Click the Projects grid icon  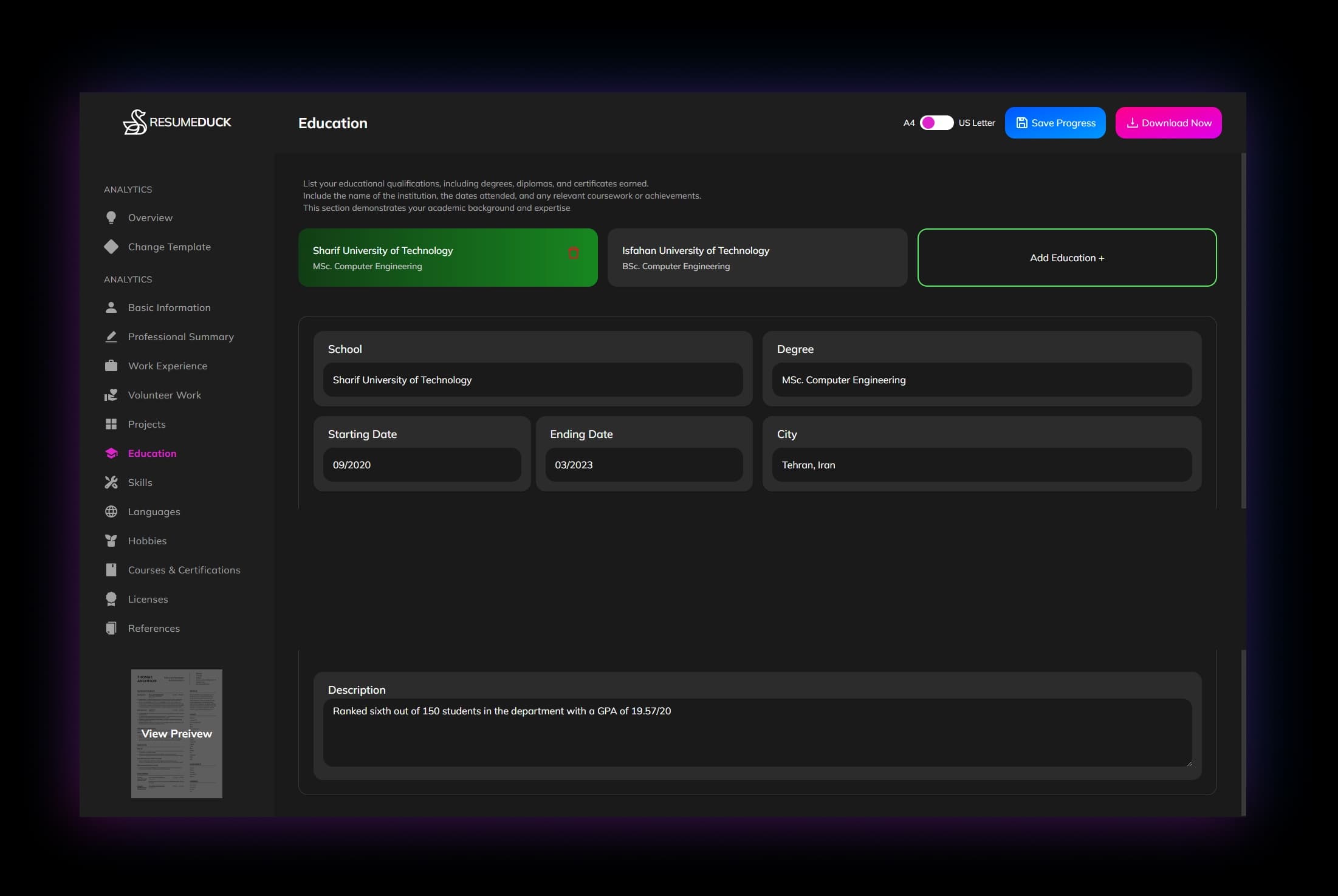111,424
